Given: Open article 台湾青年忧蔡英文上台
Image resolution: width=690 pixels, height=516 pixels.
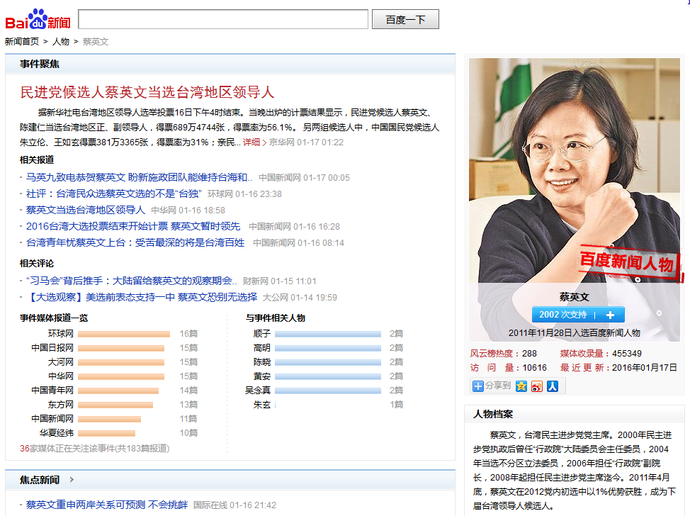Looking at the screenshot, I should (x=135, y=242).
